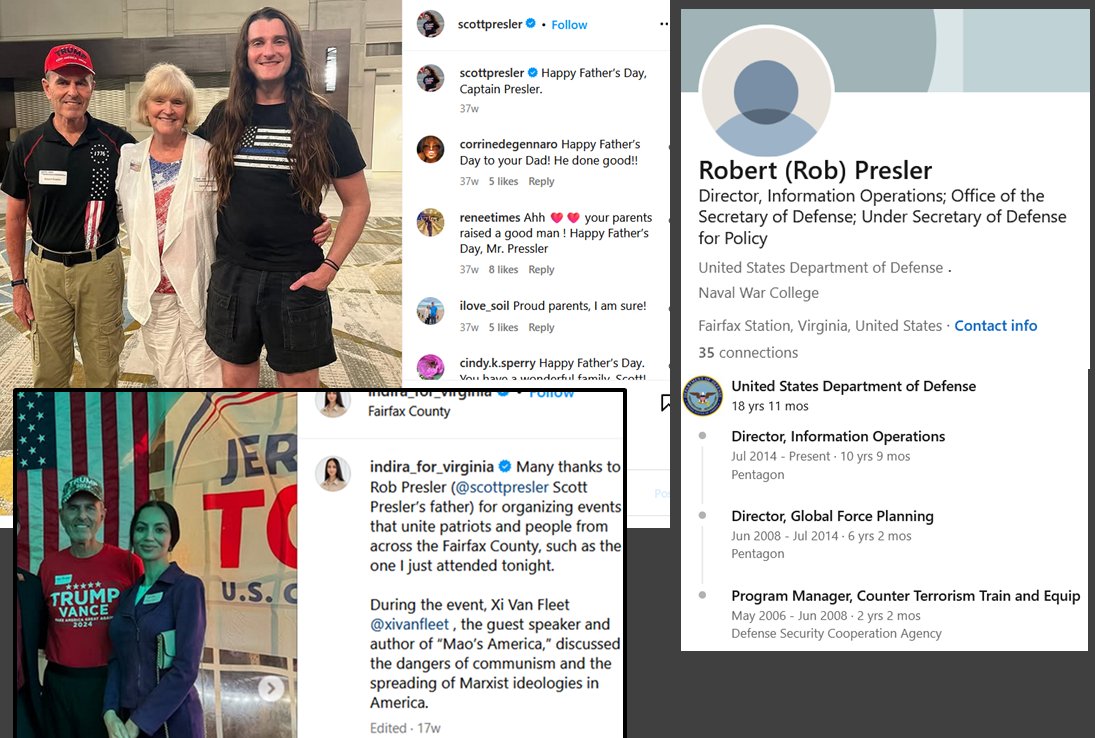View 8 likes on reneetimes comment
Image resolution: width=1095 pixels, height=738 pixels.
click(503, 270)
